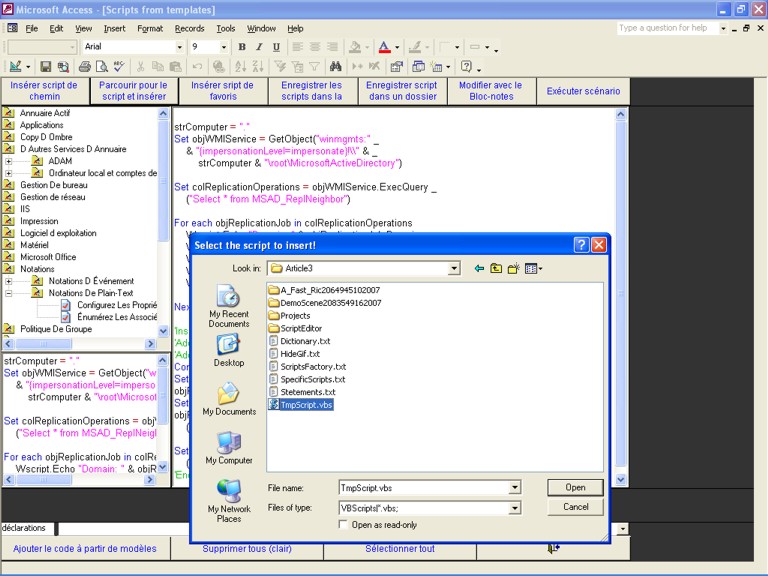The height and width of the screenshot is (576, 768).
Task: Click the exit door icon at bottom
Action: 553,549
